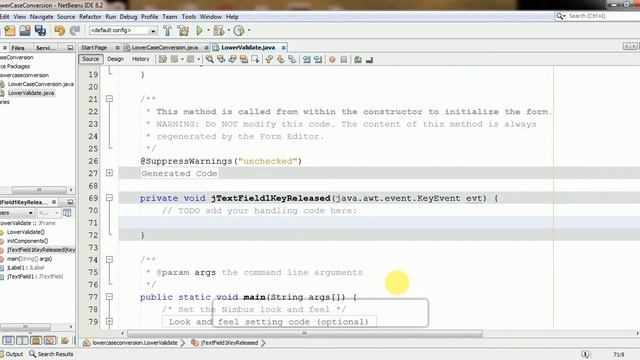The width and height of the screenshot is (640, 360).
Task: Open the Refactor menu
Action: coord(90,17)
